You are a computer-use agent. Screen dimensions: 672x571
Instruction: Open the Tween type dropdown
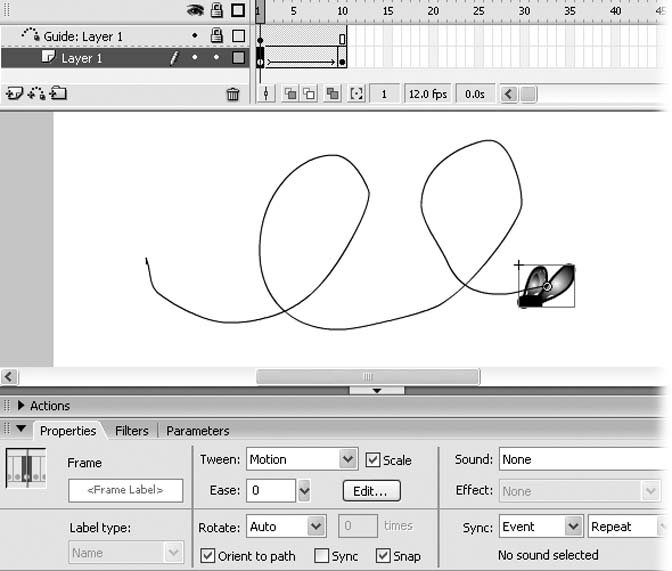347,460
